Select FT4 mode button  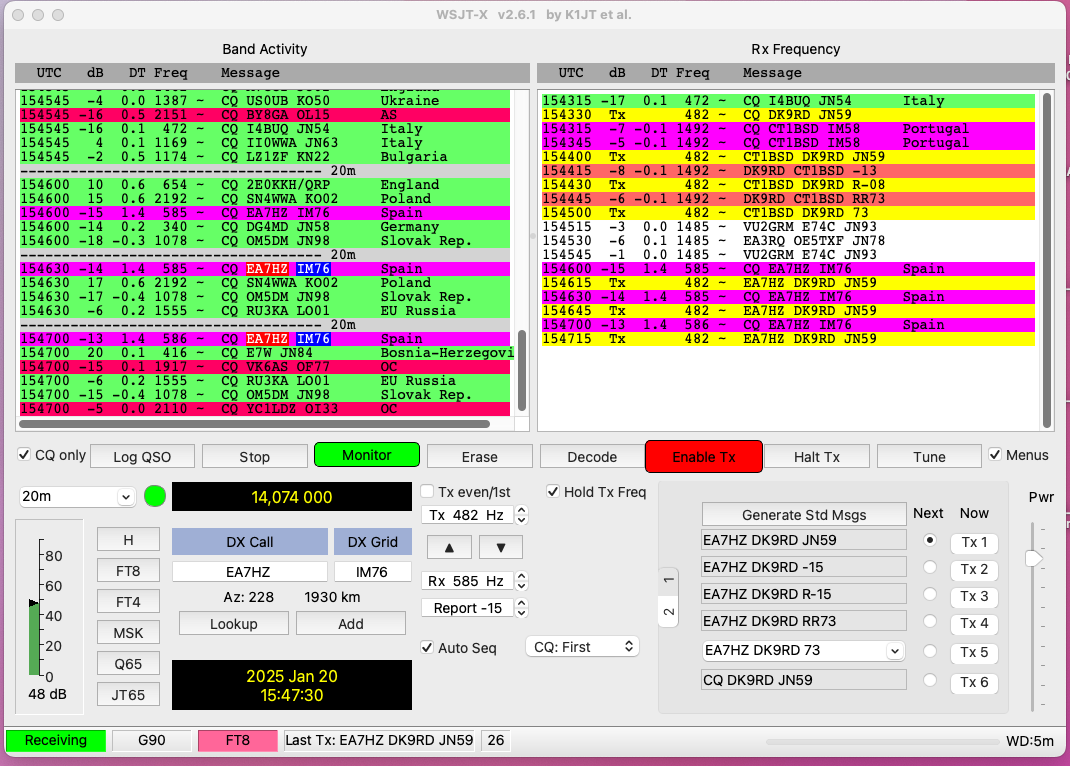point(128,603)
